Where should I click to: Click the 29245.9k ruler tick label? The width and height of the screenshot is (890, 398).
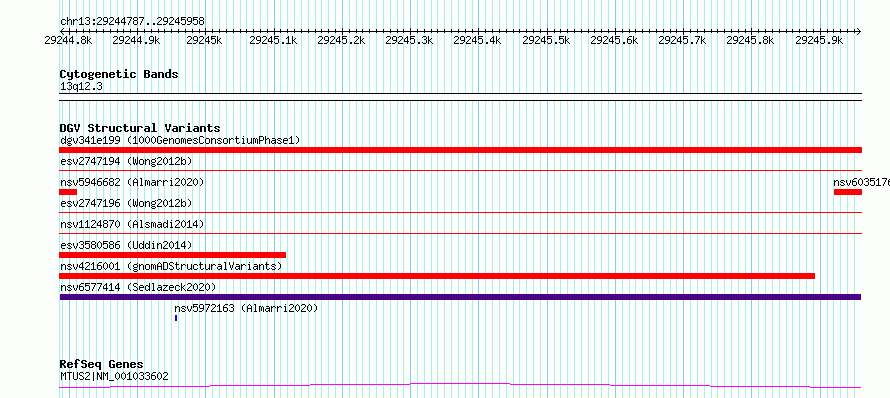tap(819, 40)
